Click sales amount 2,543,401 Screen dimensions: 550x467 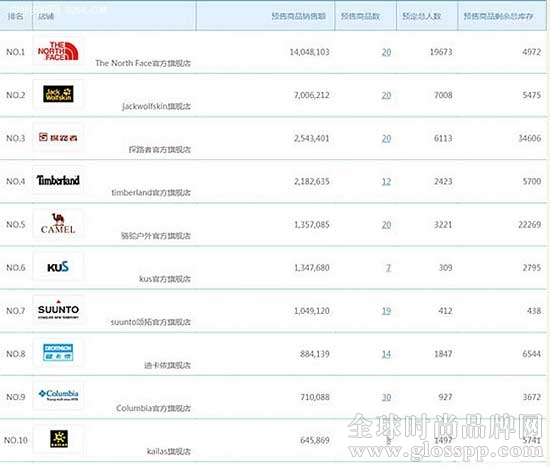[311, 139]
